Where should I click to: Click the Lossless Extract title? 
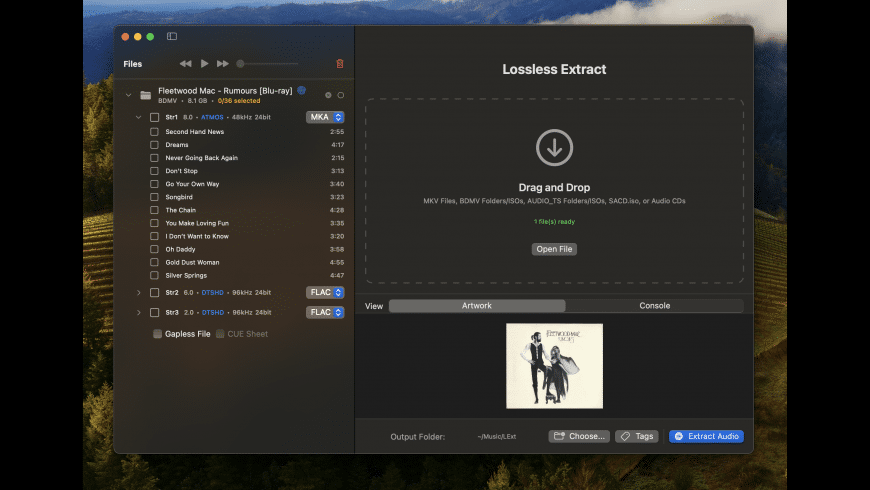point(554,69)
